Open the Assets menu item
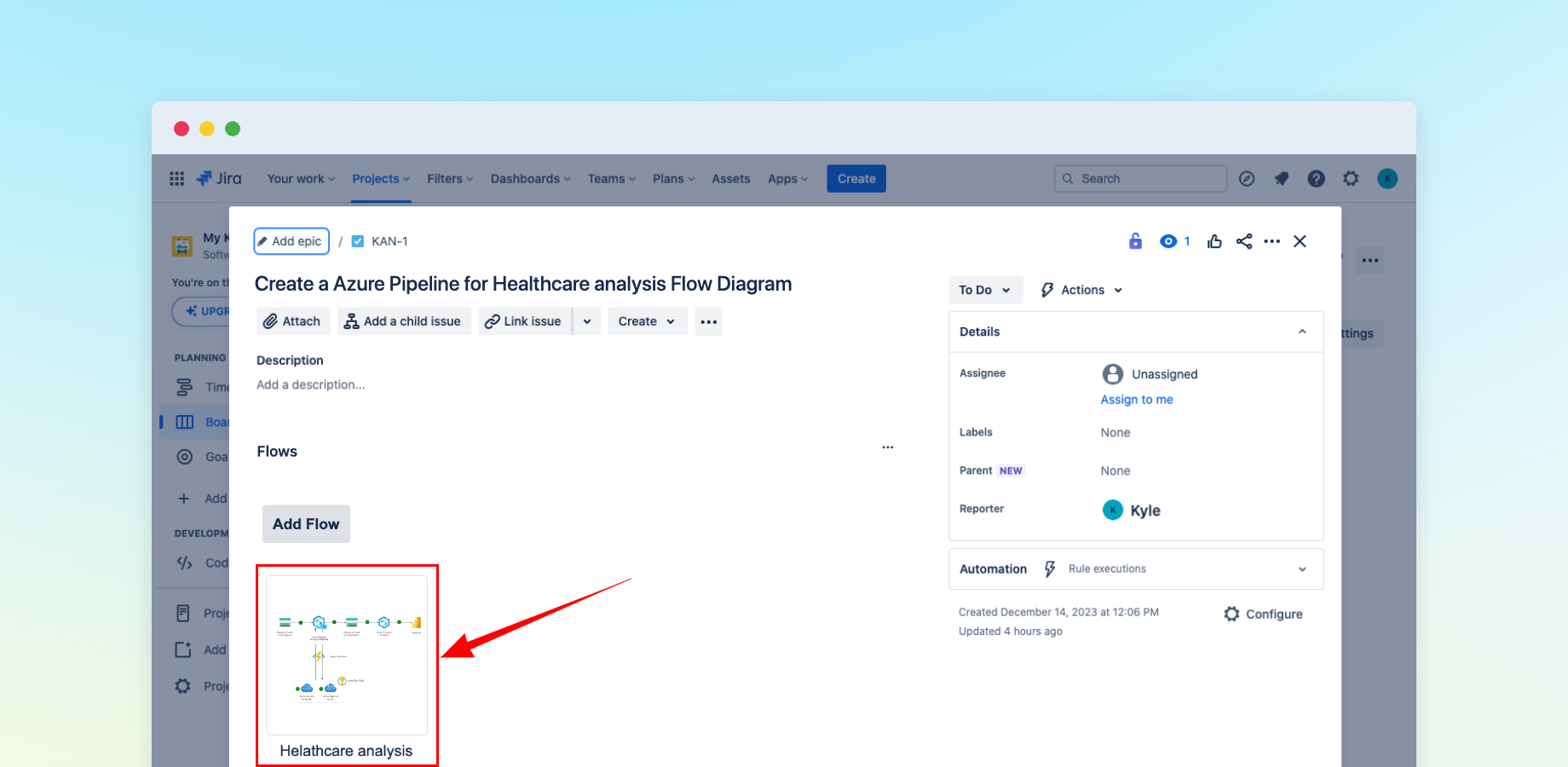 pyautogui.click(x=731, y=179)
